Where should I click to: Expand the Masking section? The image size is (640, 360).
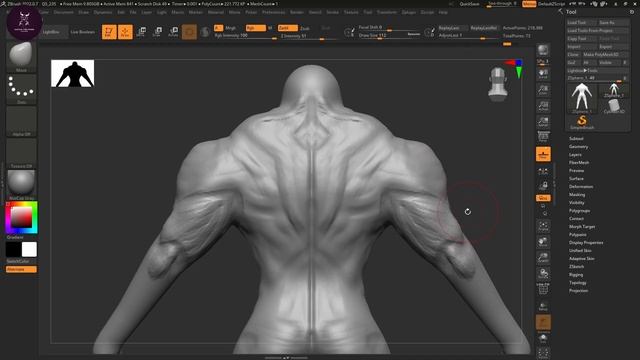pyautogui.click(x=577, y=195)
